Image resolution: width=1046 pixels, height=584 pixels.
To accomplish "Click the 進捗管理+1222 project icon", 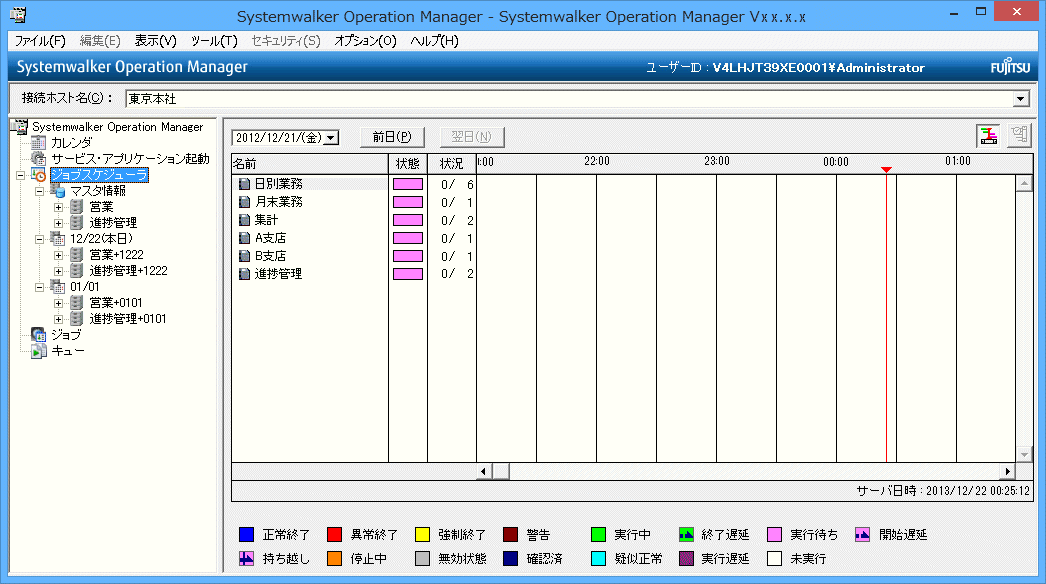I will (x=77, y=271).
